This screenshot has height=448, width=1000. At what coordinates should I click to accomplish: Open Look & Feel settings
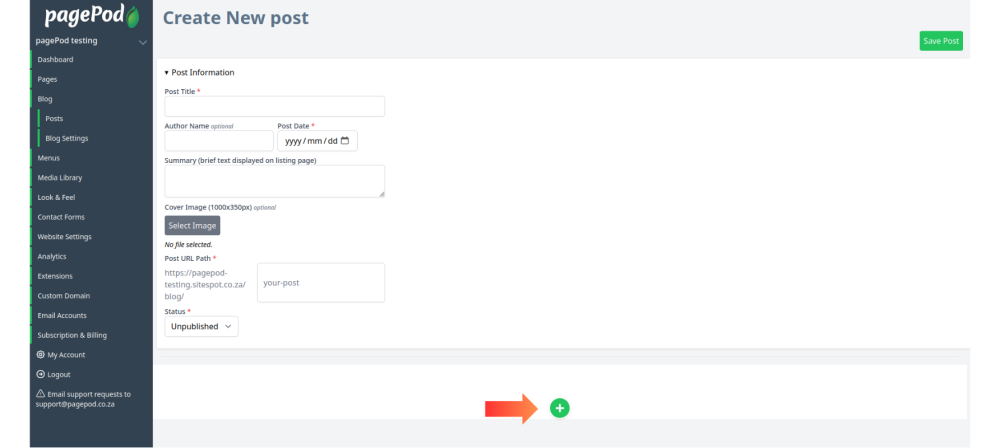(x=56, y=197)
